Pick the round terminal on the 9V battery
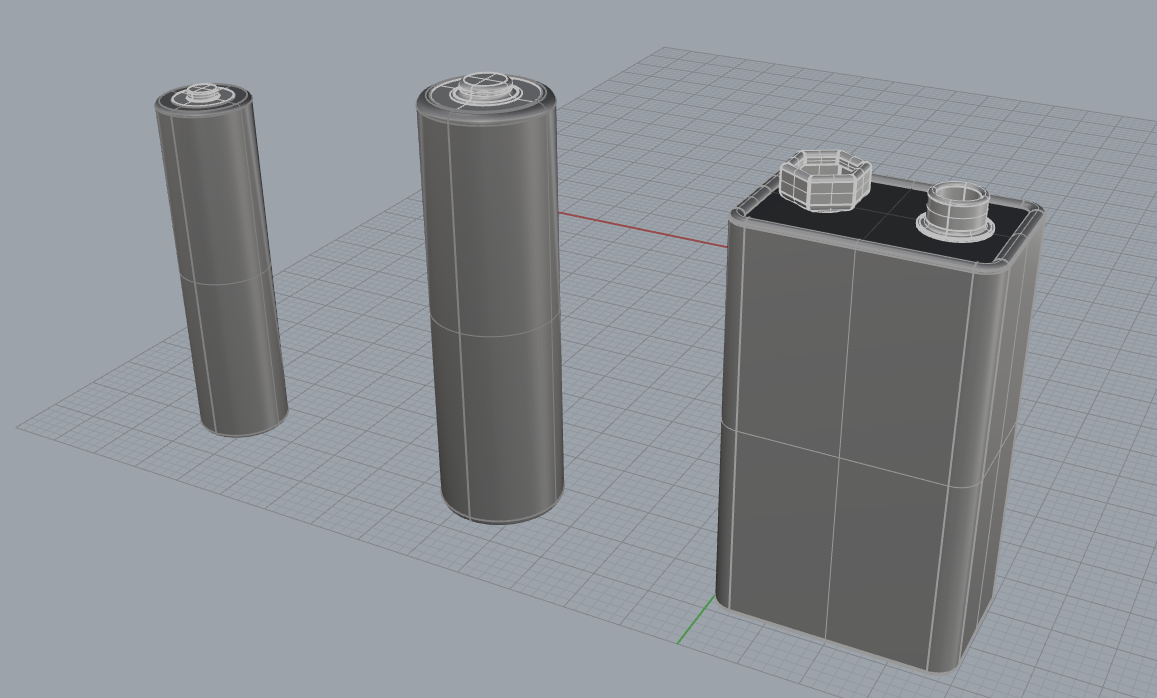This screenshot has height=698, width=1157. point(957,212)
